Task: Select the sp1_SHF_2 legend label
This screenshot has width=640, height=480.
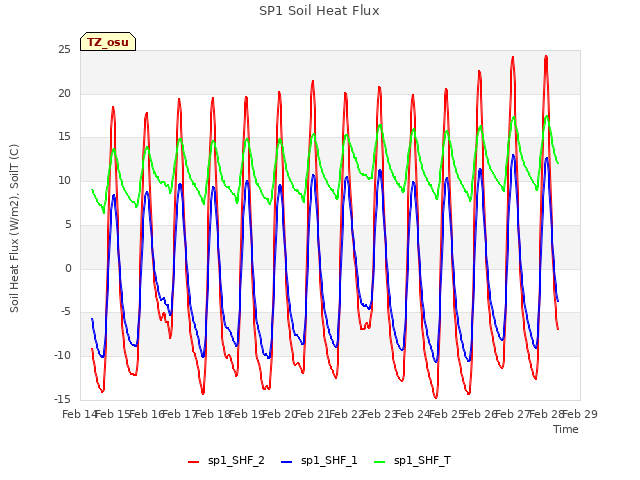Action: pyautogui.click(x=236, y=460)
